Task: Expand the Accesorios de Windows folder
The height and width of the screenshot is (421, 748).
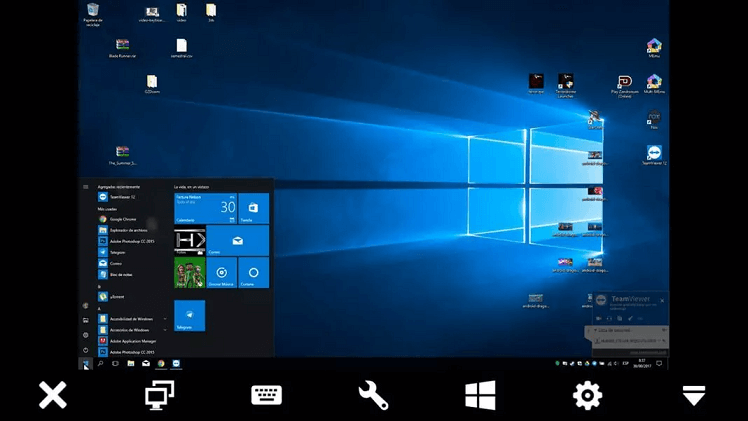Action: [130, 329]
